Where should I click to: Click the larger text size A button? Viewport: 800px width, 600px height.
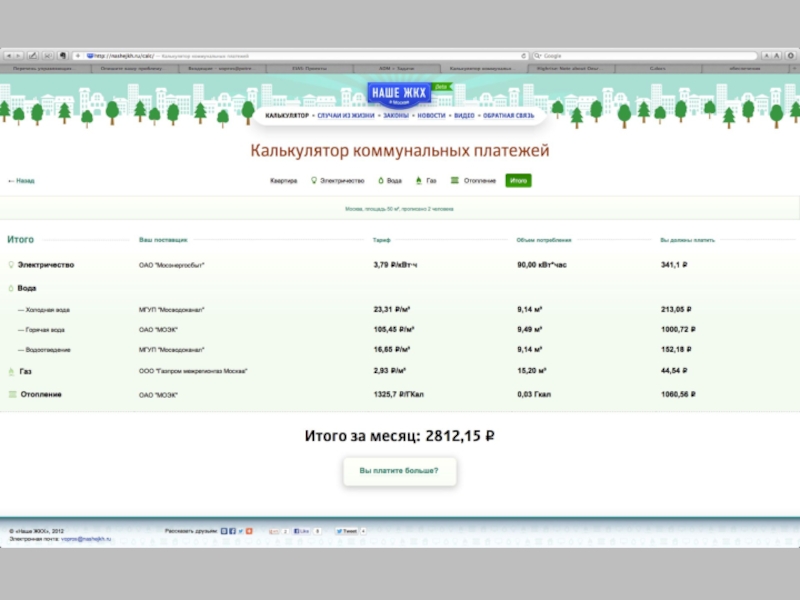(777, 56)
